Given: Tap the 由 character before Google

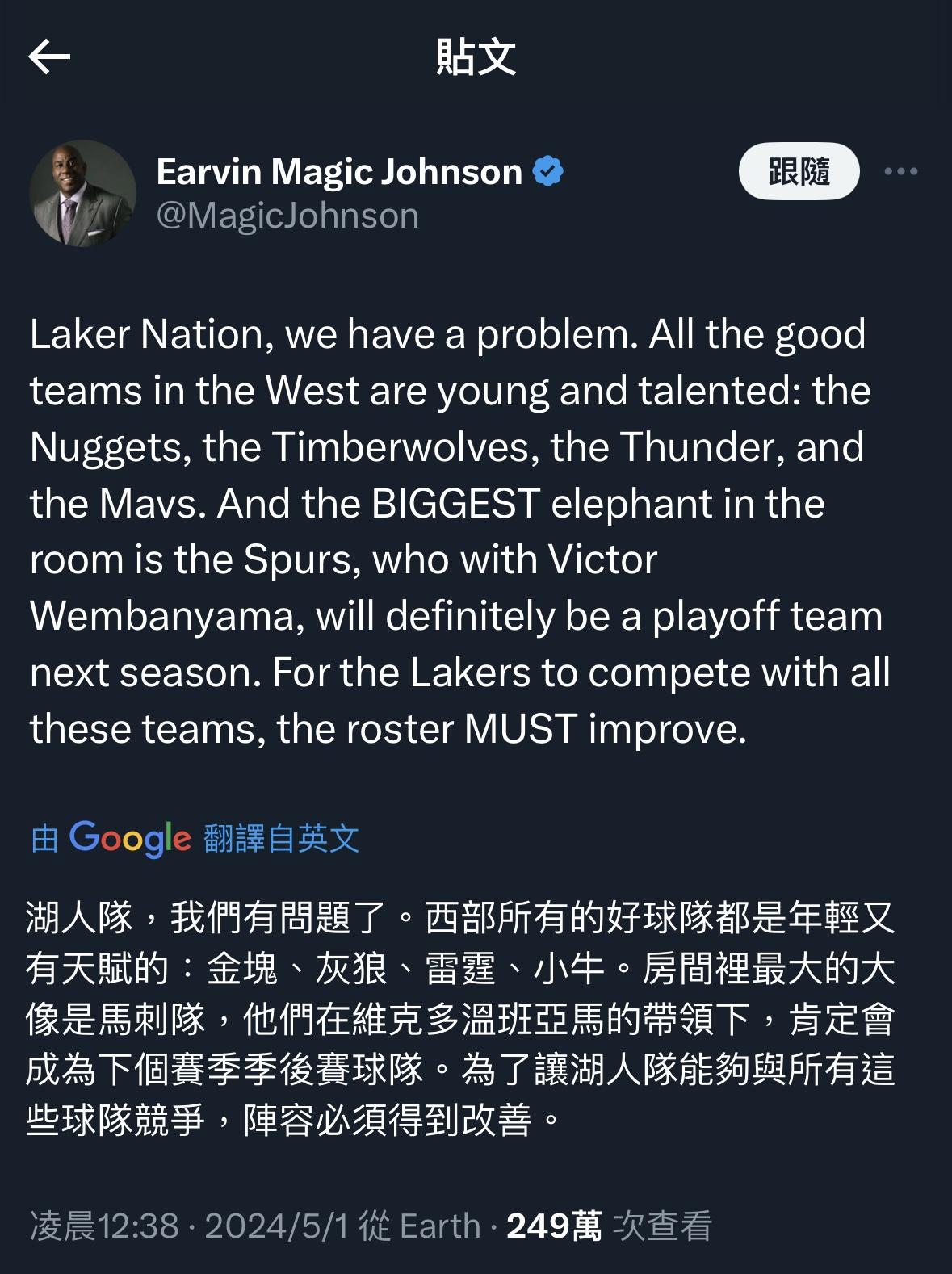Looking at the screenshot, I should (44, 839).
